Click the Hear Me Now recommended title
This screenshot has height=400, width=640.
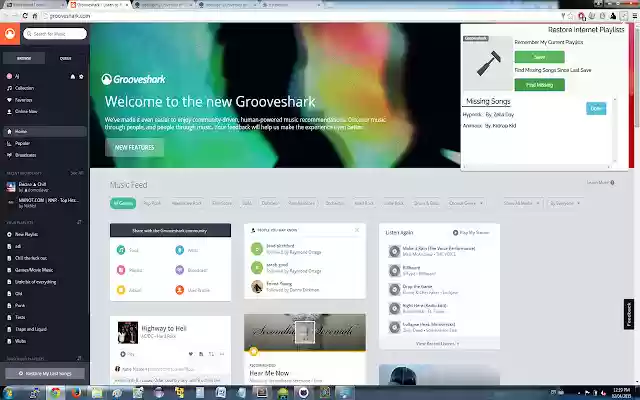[269, 373]
